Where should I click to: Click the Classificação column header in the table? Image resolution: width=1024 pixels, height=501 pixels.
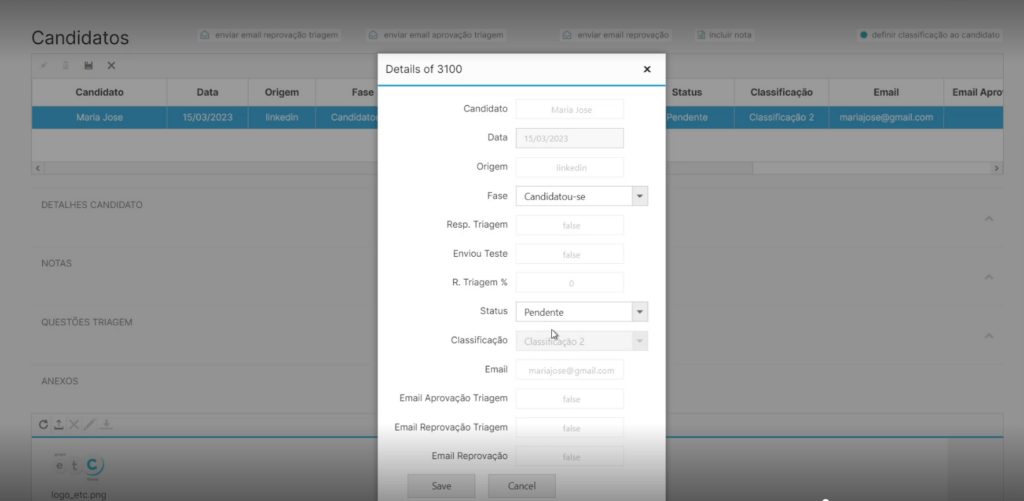click(782, 92)
